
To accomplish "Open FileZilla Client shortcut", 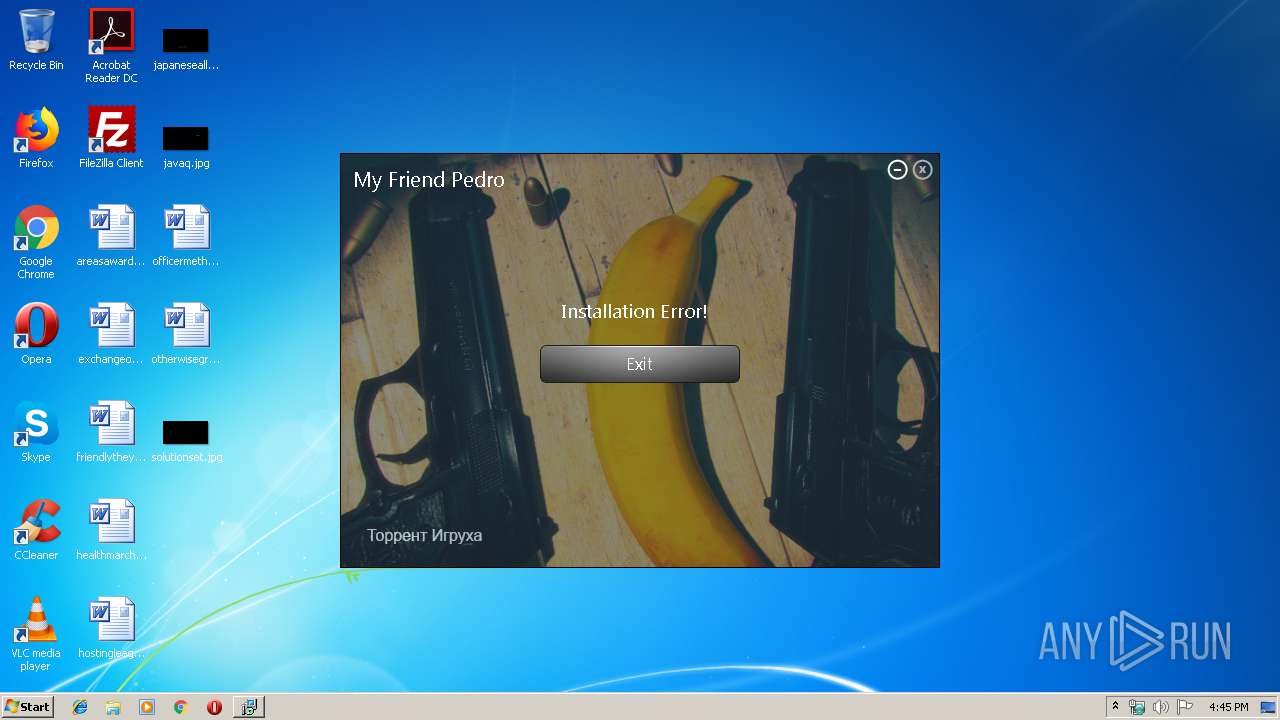I will point(111,138).
